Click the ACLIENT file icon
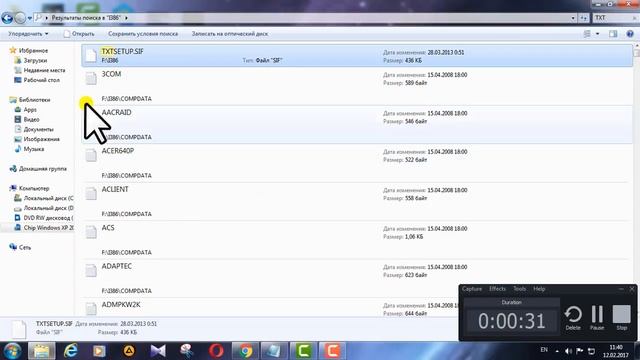The height and width of the screenshot is (360, 640). click(x=91, y=193)
